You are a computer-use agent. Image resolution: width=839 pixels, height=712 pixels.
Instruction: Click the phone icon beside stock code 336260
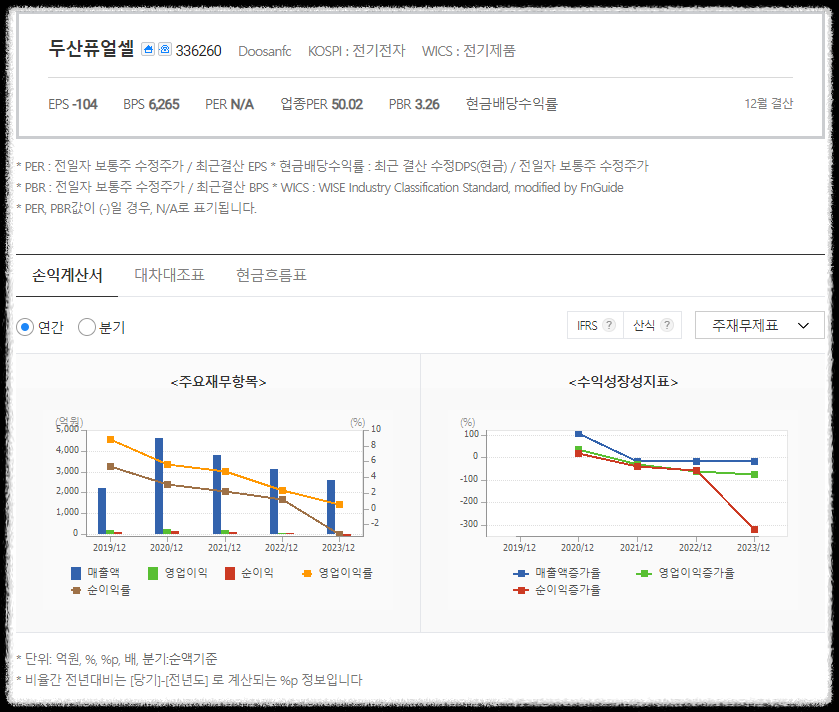[x=165, y=49]
